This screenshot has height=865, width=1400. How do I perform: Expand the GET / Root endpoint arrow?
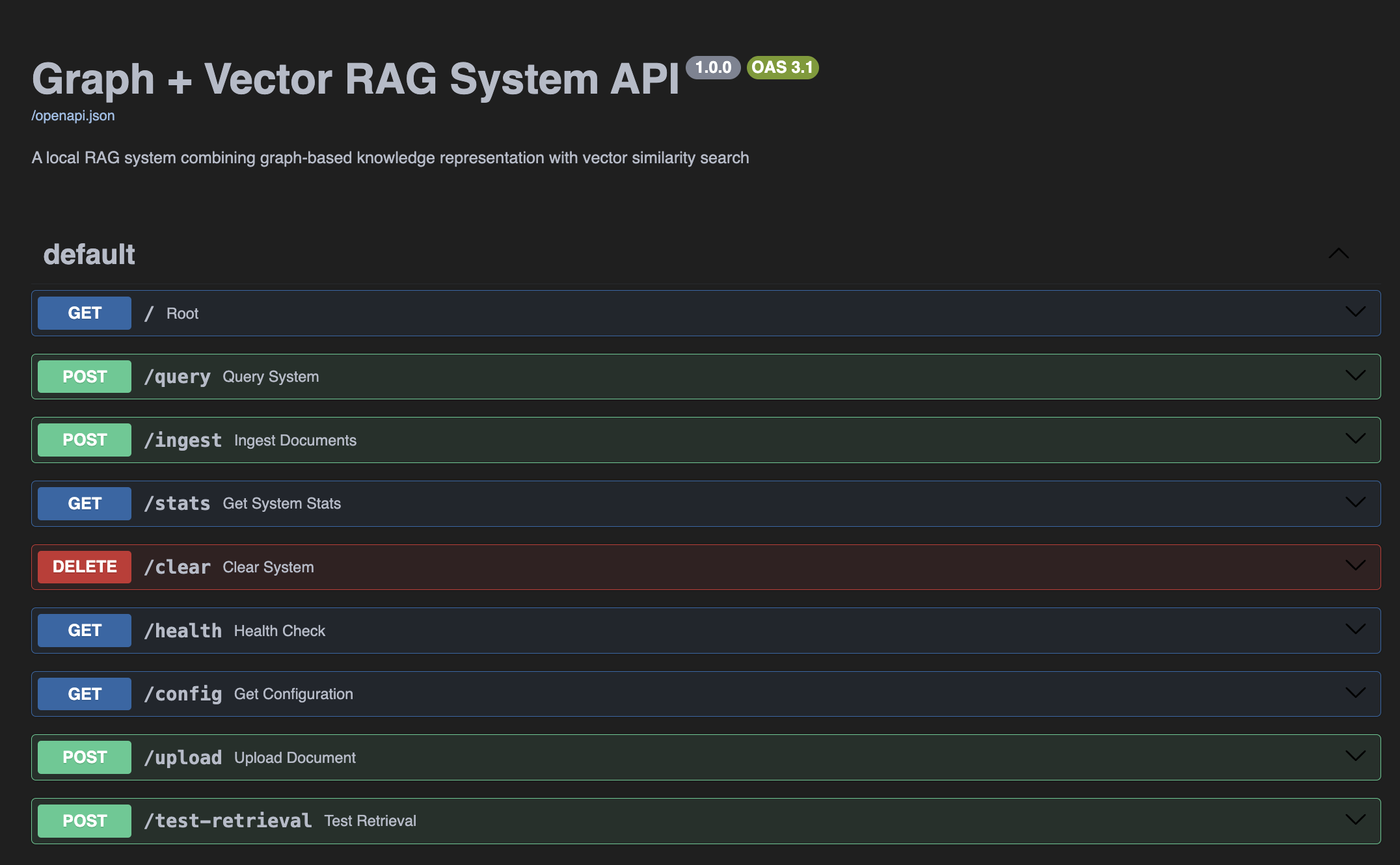coord(1355,312)
